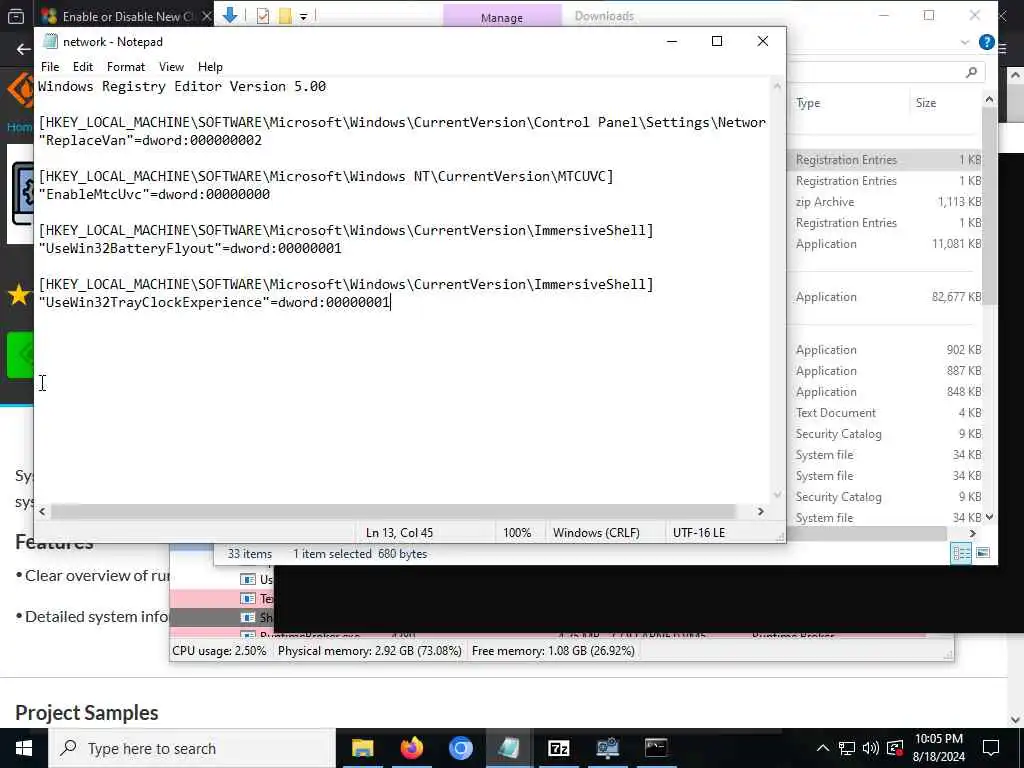Viewport: 1024px width, 768px height.
Task: Open Command Prompt taskbar icon
Action: point(656,748)
